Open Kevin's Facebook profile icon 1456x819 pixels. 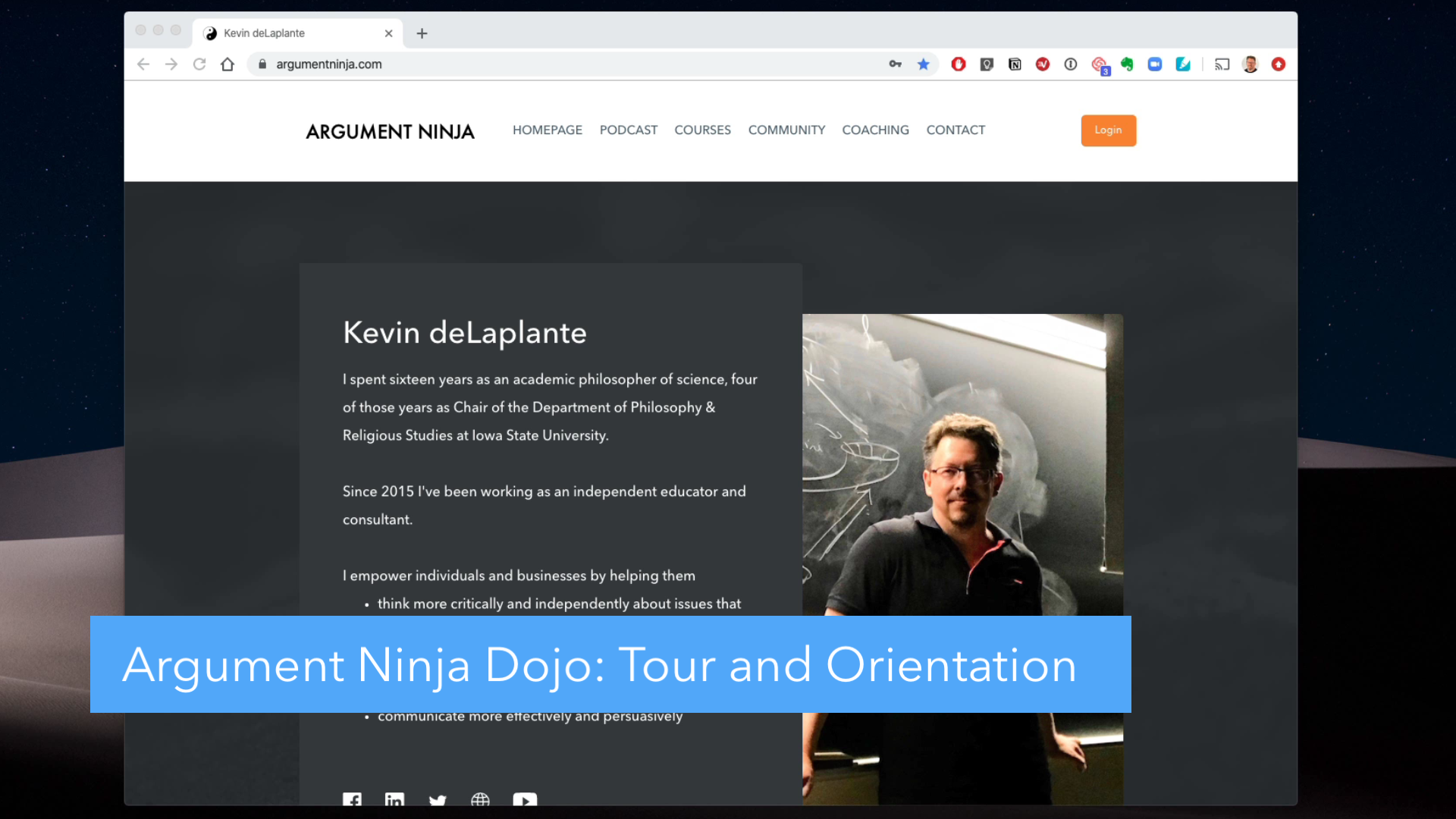[x=352, y=799]
